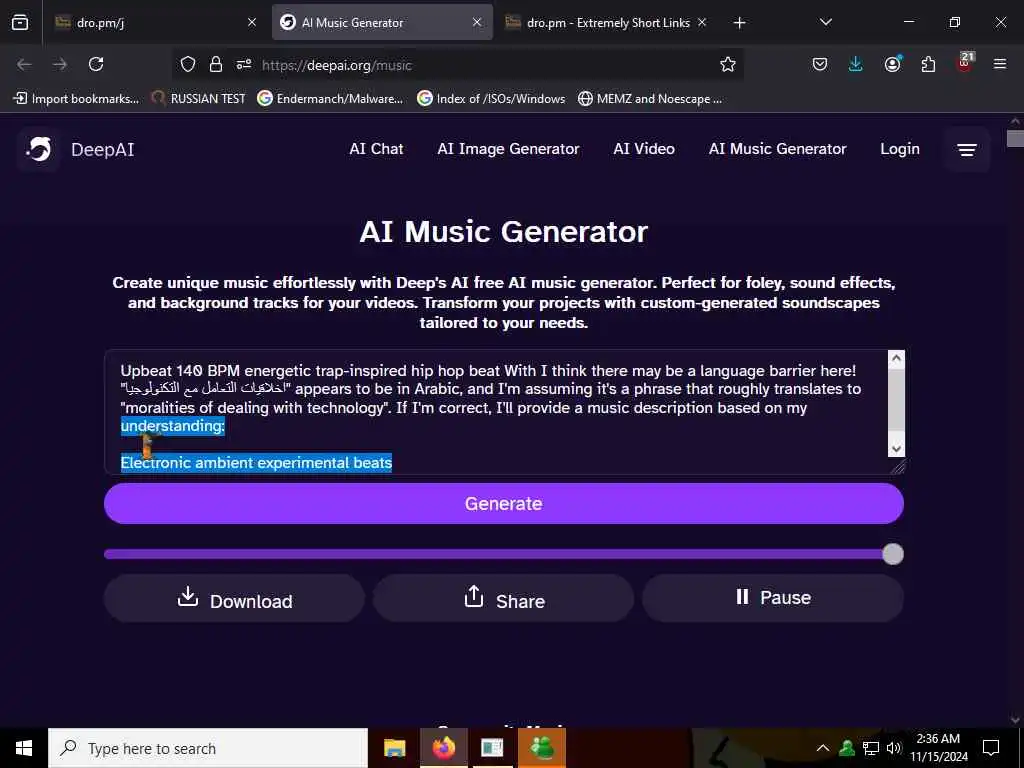Open AI Video nav item
1024x768 pixels.
(x=644, y=149)
